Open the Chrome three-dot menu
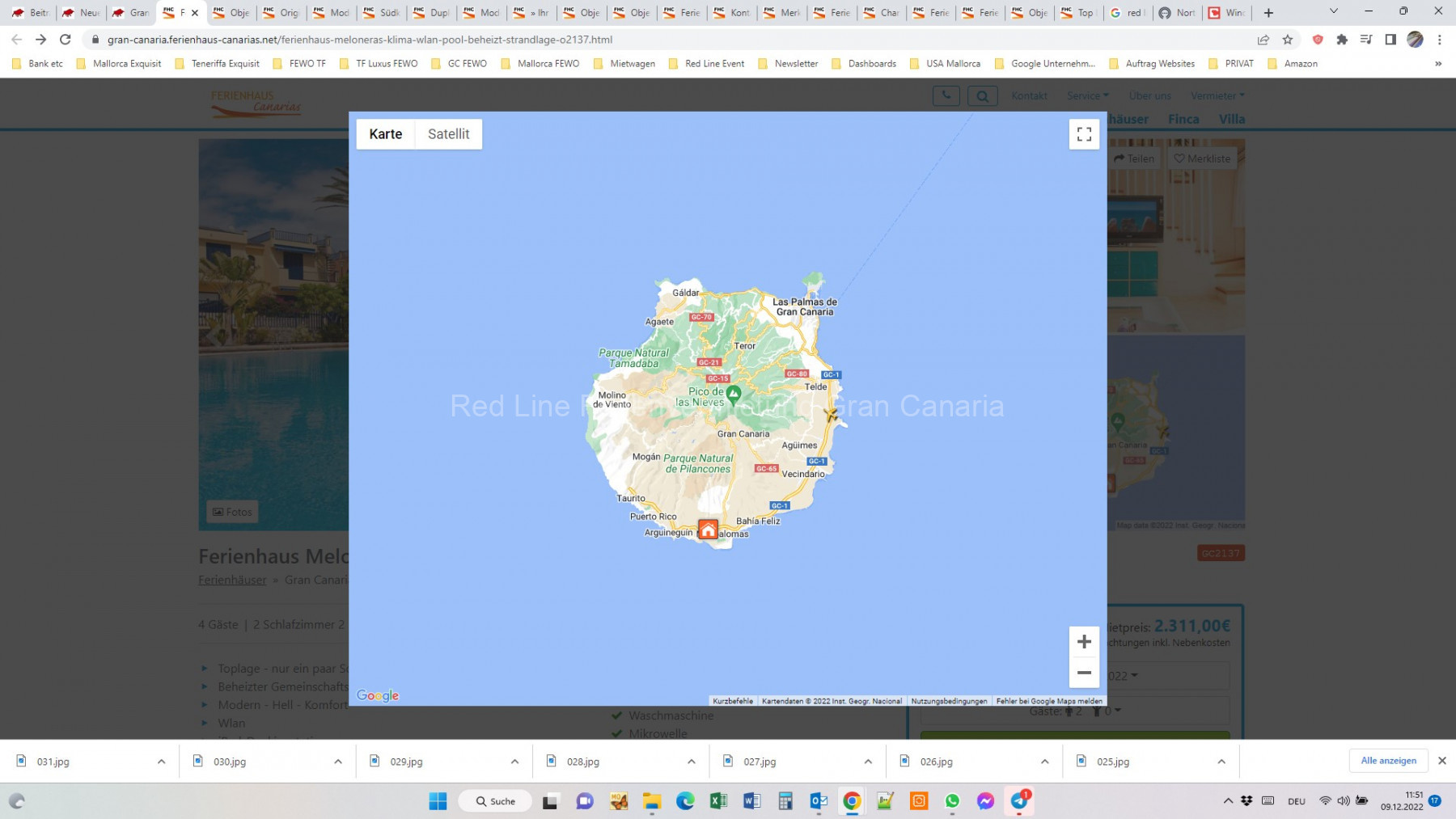The height and width of the screenshot is (819, 1456). click(1440, 39)
